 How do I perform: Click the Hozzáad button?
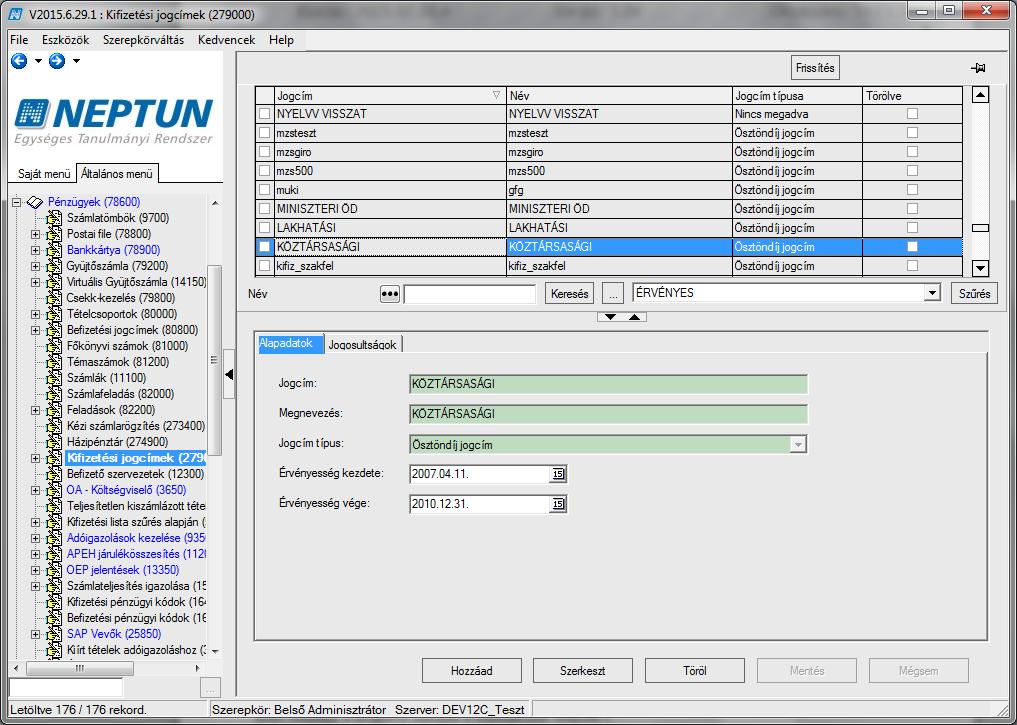pos(472,671)
